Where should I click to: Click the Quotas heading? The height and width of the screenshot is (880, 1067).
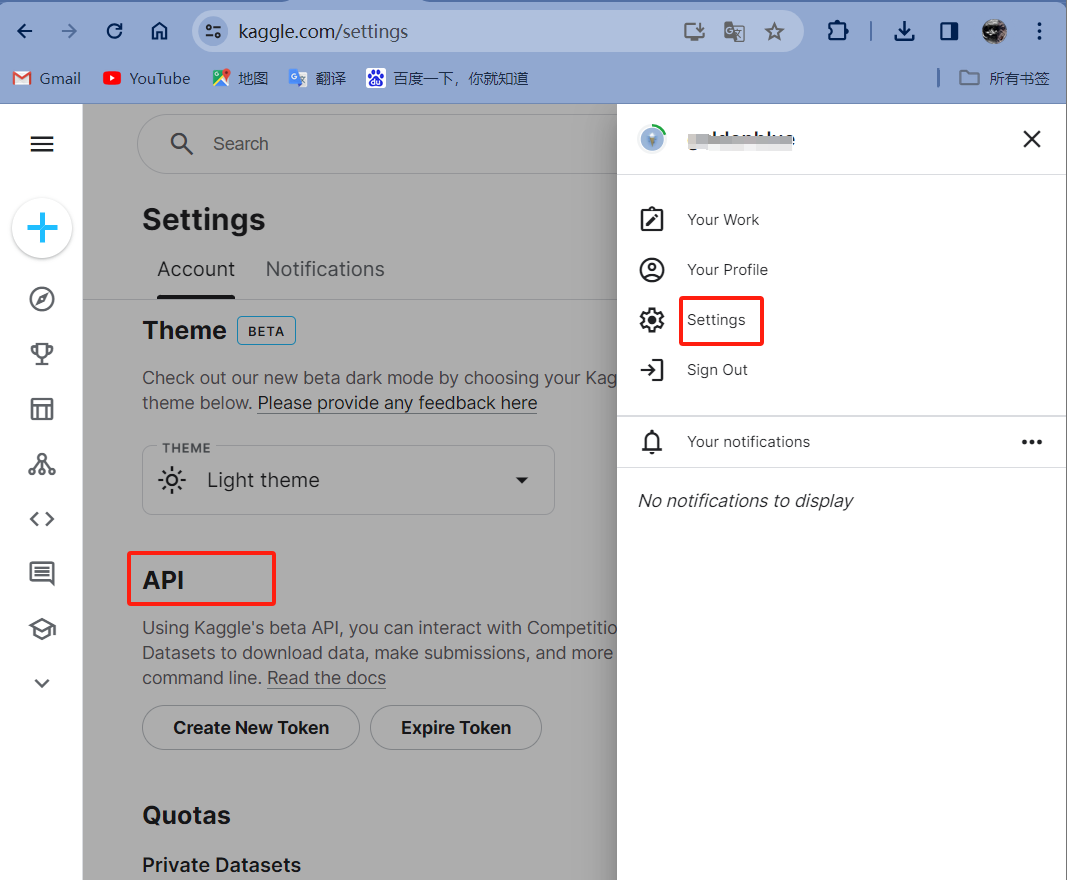[x=186, y=815]
